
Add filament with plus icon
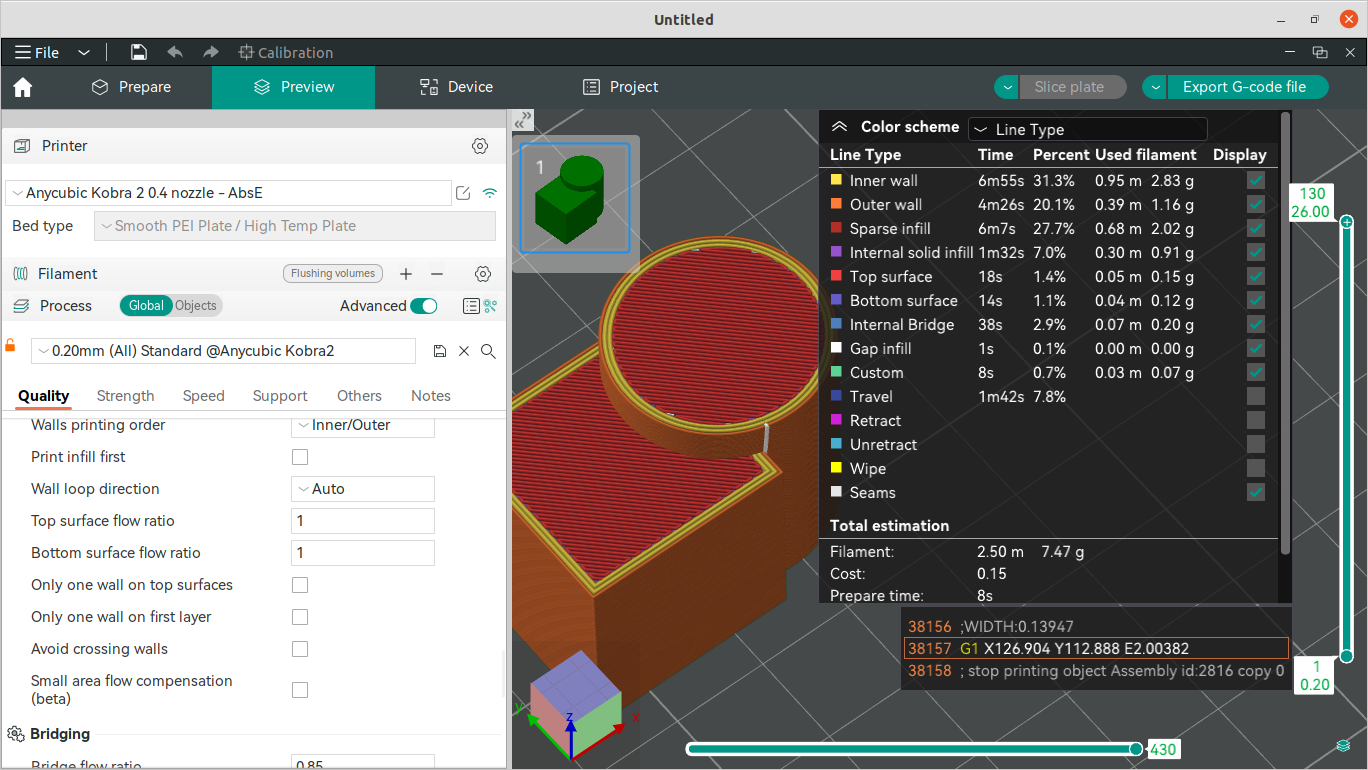point(406,274)
